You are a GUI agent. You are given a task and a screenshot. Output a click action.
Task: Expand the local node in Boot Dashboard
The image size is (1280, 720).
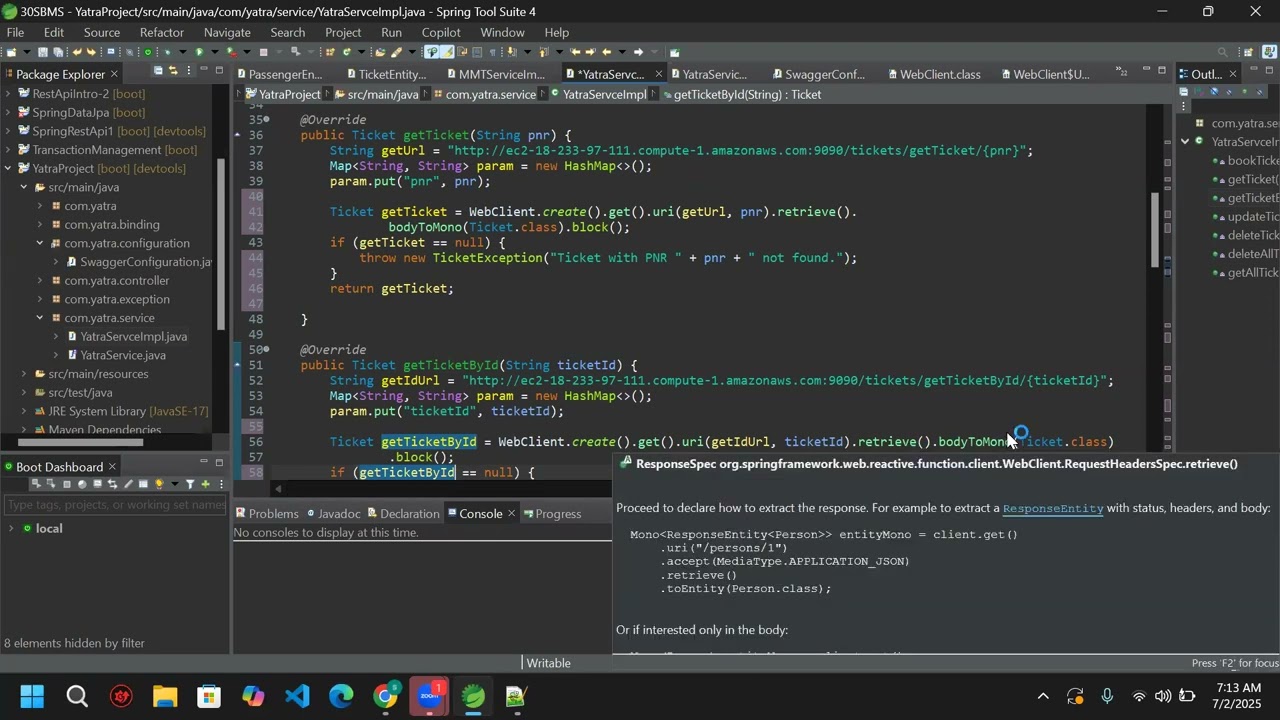click(x=11, y=528)
